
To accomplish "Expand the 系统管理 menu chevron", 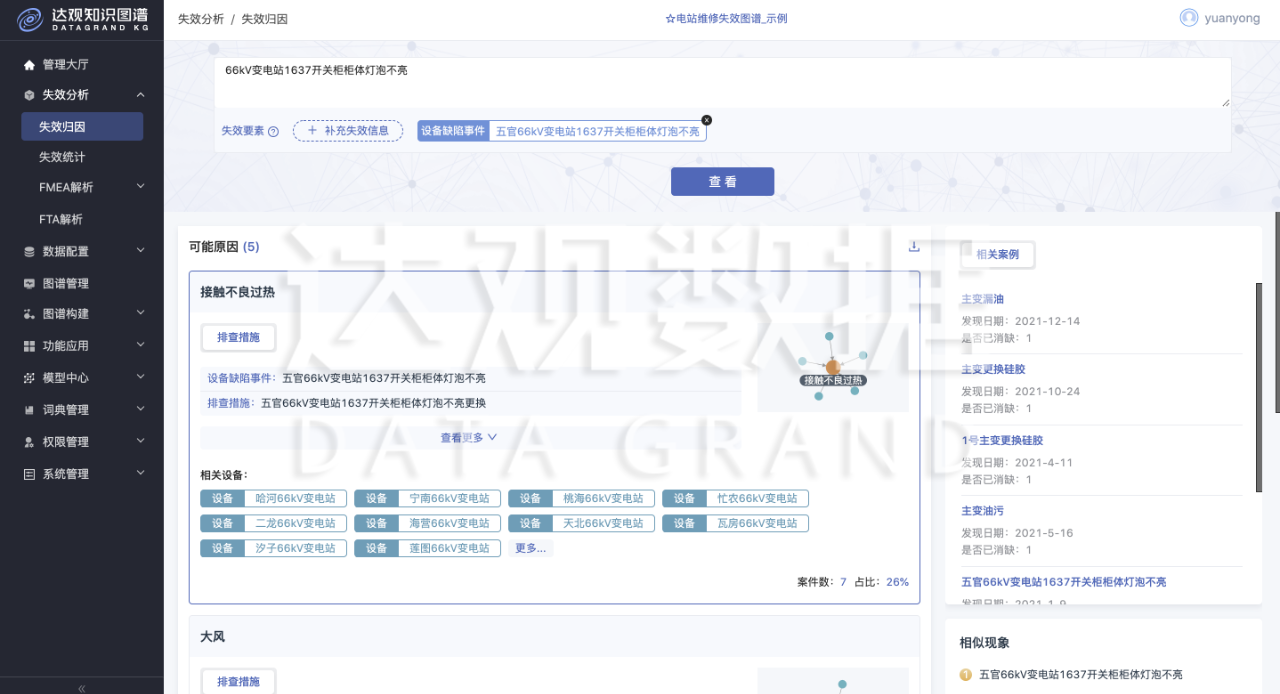I will tap(140, 473).
